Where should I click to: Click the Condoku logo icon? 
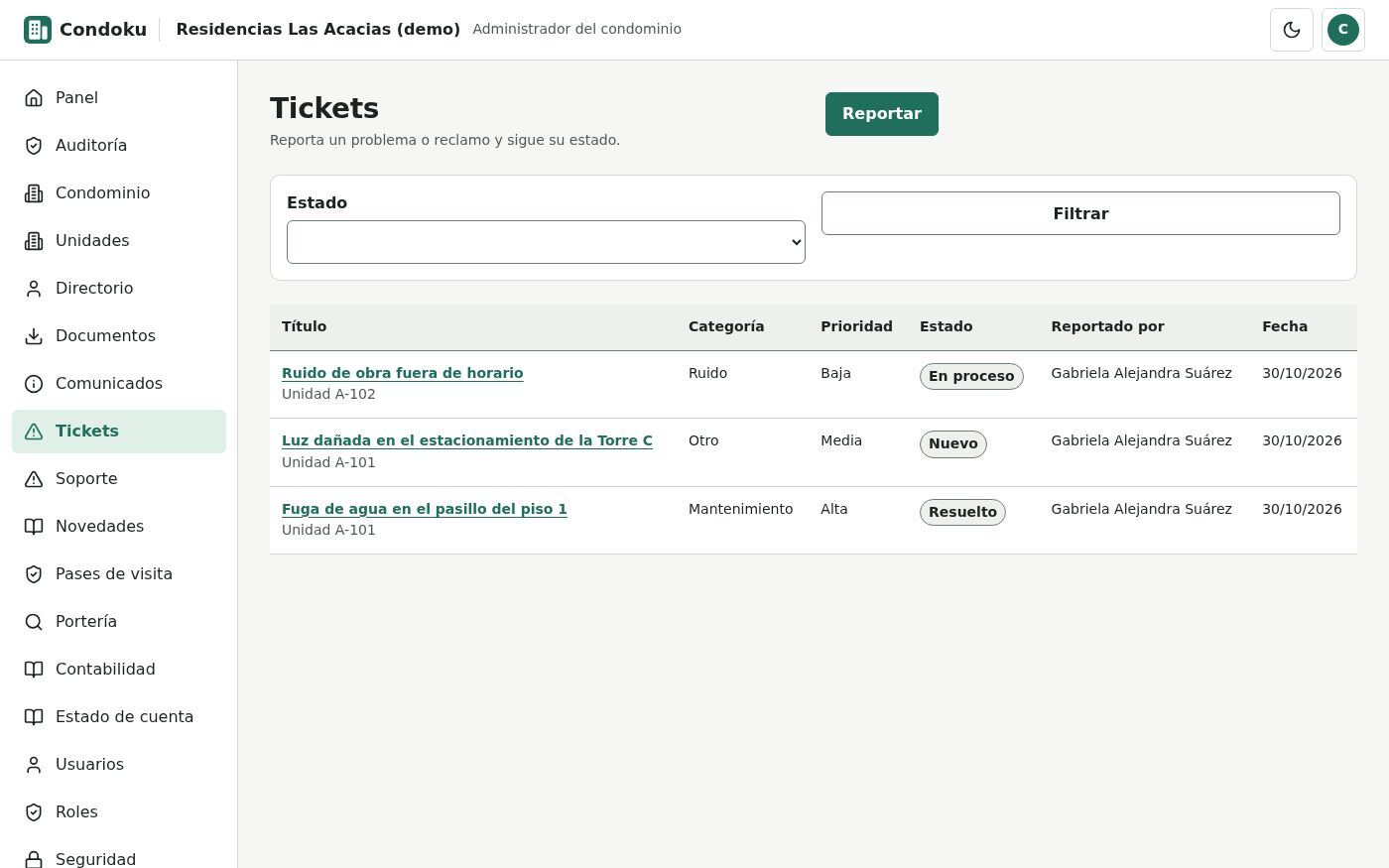pos(38,30)
